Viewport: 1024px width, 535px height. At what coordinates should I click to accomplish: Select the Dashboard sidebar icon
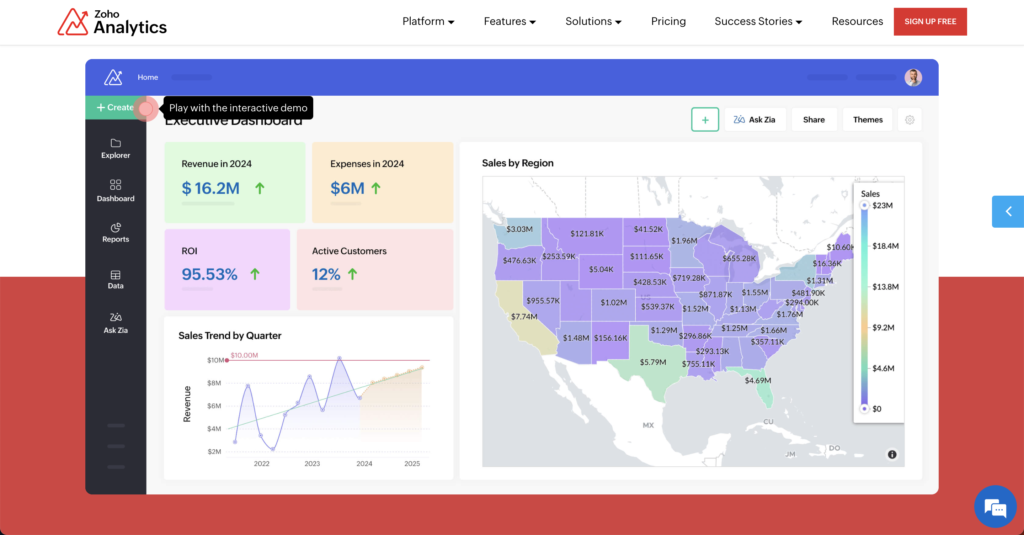click(115, 190)
